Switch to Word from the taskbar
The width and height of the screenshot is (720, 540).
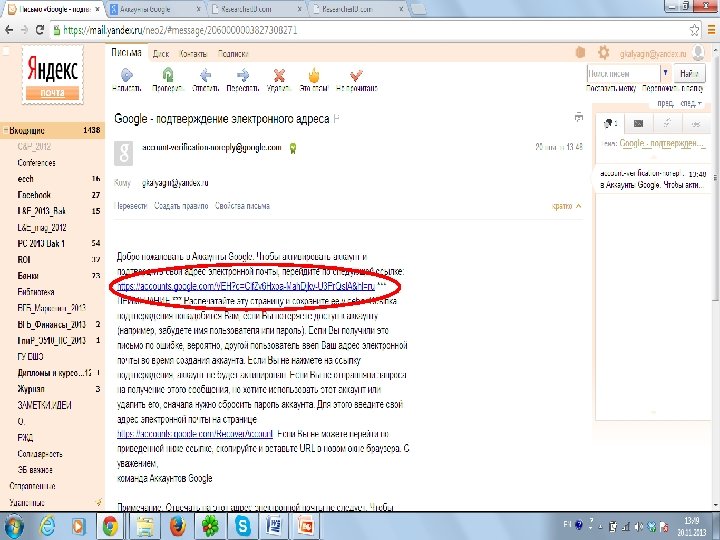pos(275,526)
